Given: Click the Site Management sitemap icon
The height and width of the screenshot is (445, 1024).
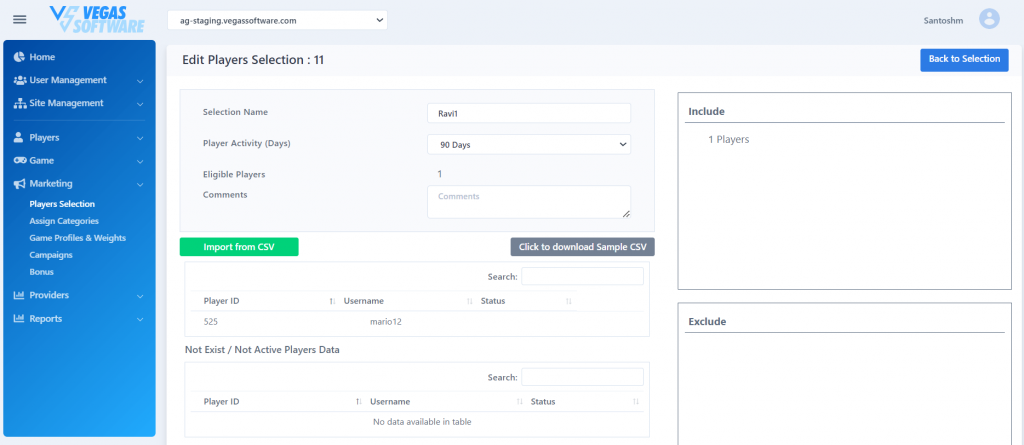Looking at the screenshot, I should 20,103.
